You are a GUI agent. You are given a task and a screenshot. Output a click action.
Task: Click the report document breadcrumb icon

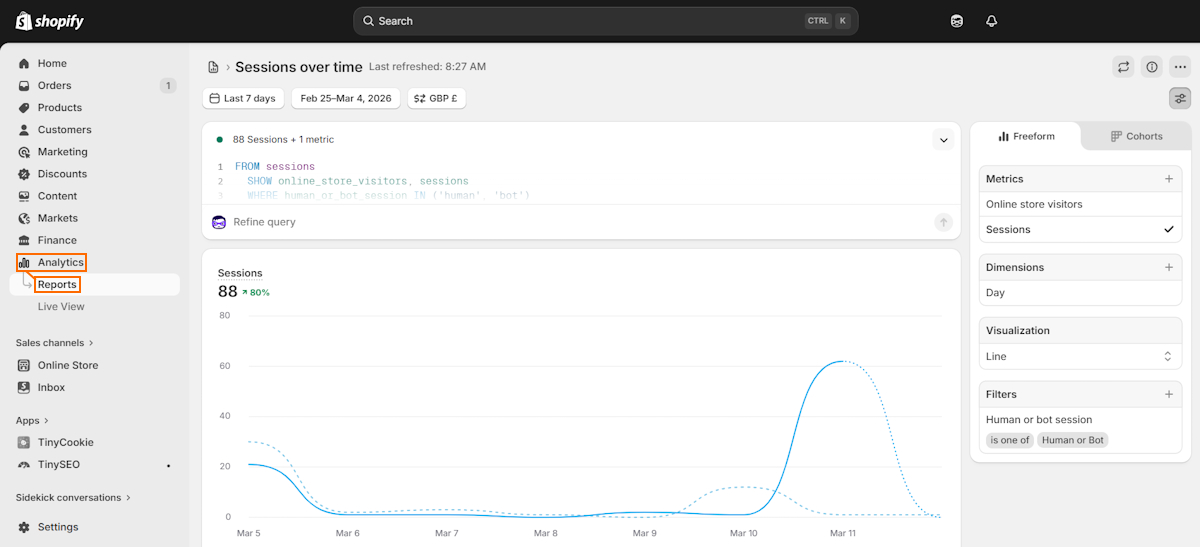click(x=213, y=67)
